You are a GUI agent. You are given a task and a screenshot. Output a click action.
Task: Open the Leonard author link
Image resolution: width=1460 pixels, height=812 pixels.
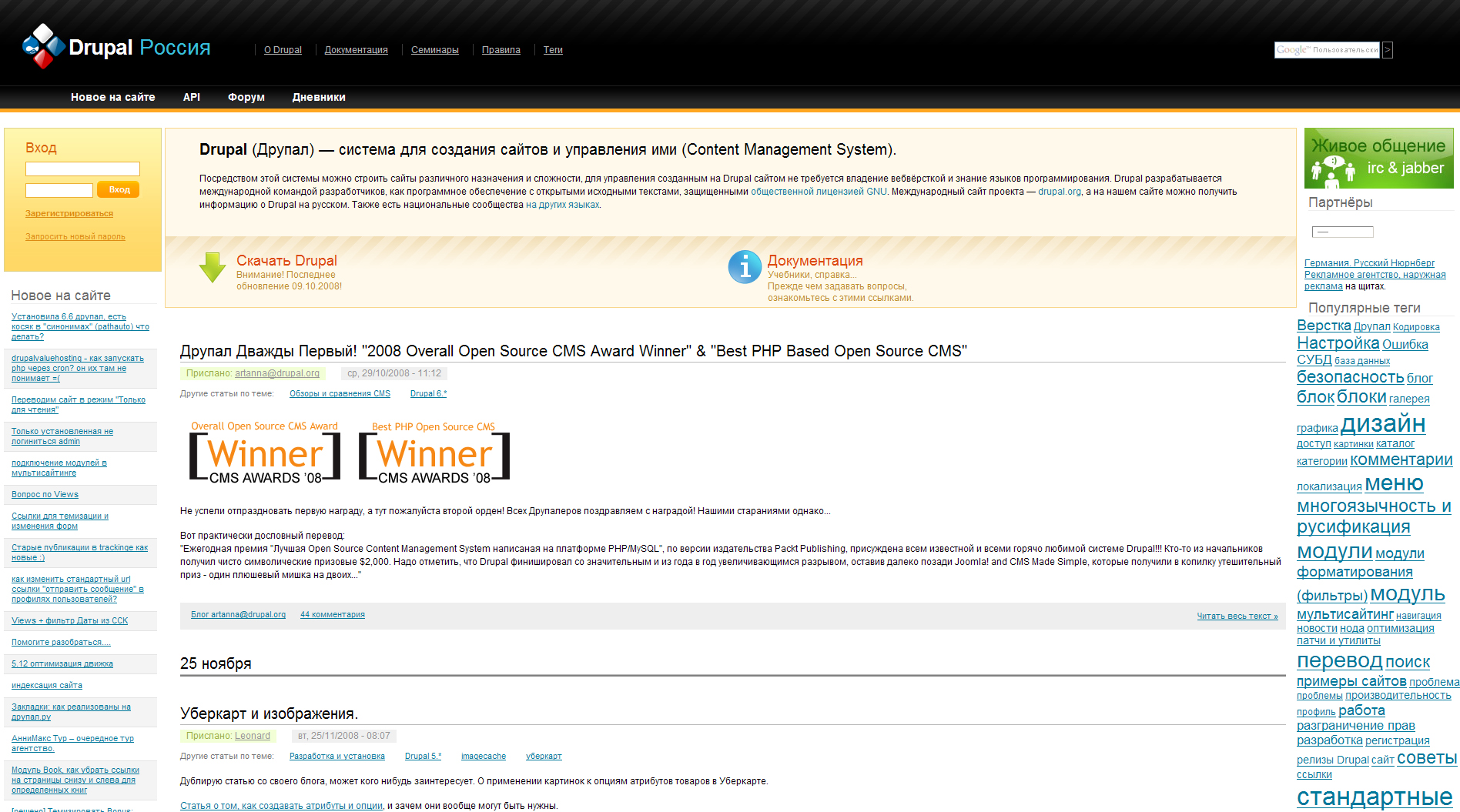click(x=253, y=736)
